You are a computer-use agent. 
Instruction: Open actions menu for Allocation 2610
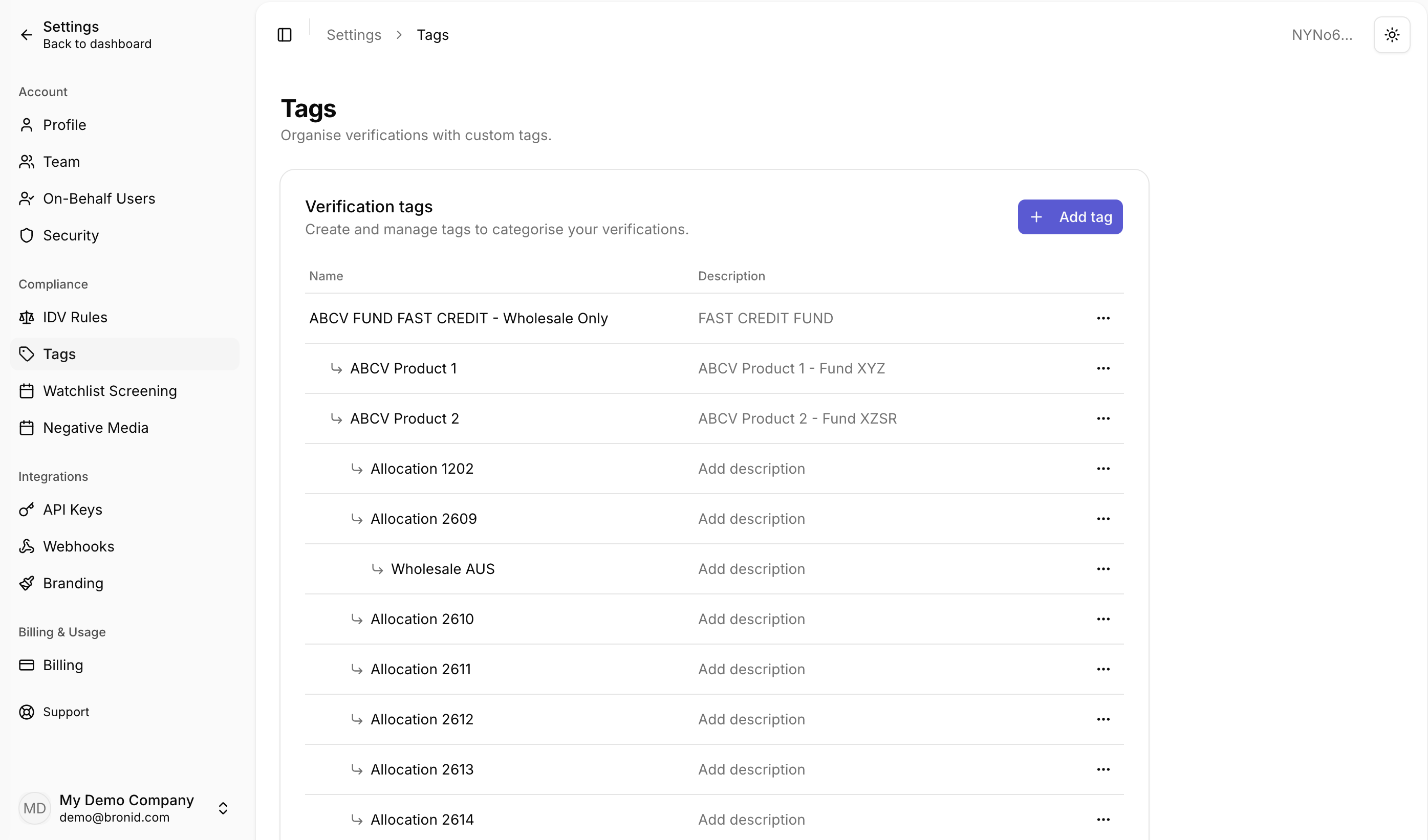point(1102,619)
